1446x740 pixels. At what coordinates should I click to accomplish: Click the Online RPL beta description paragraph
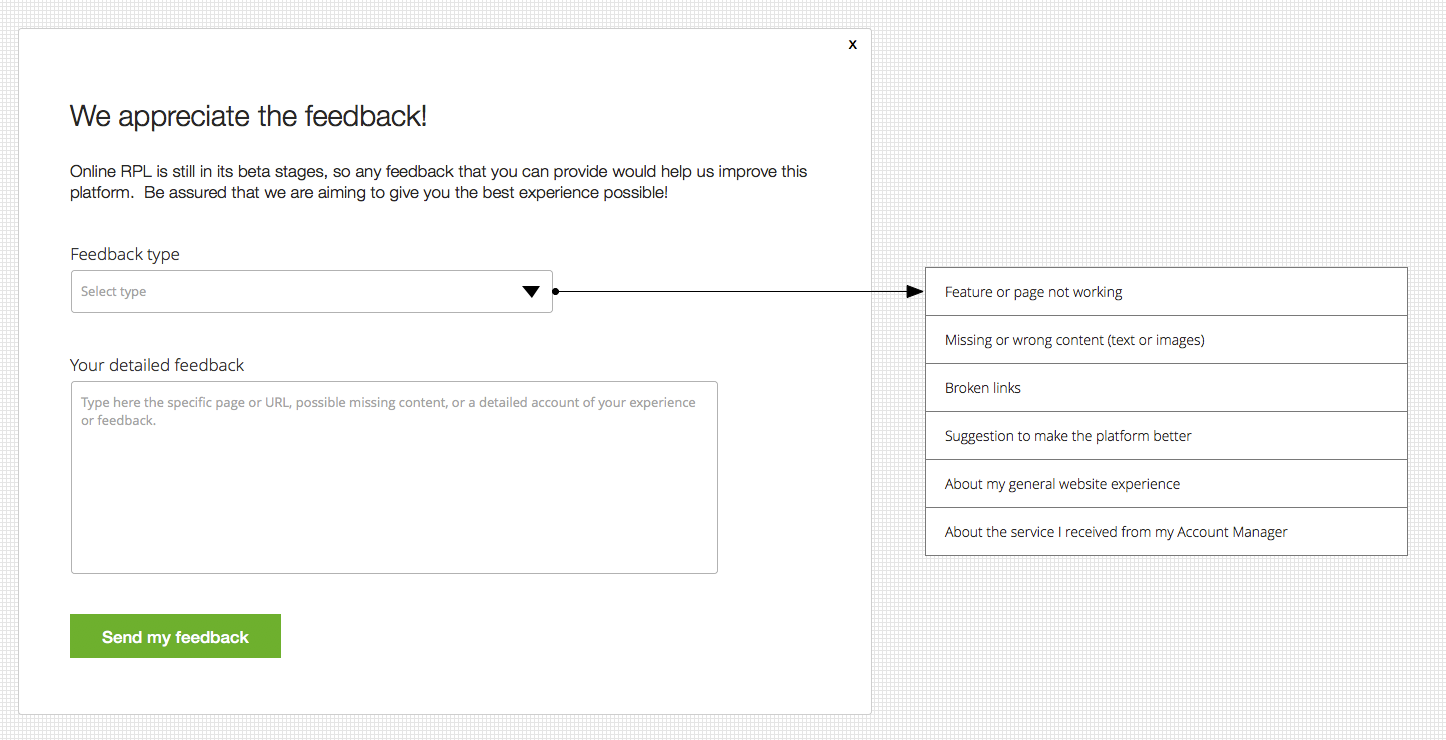click(x=438, y=181)
